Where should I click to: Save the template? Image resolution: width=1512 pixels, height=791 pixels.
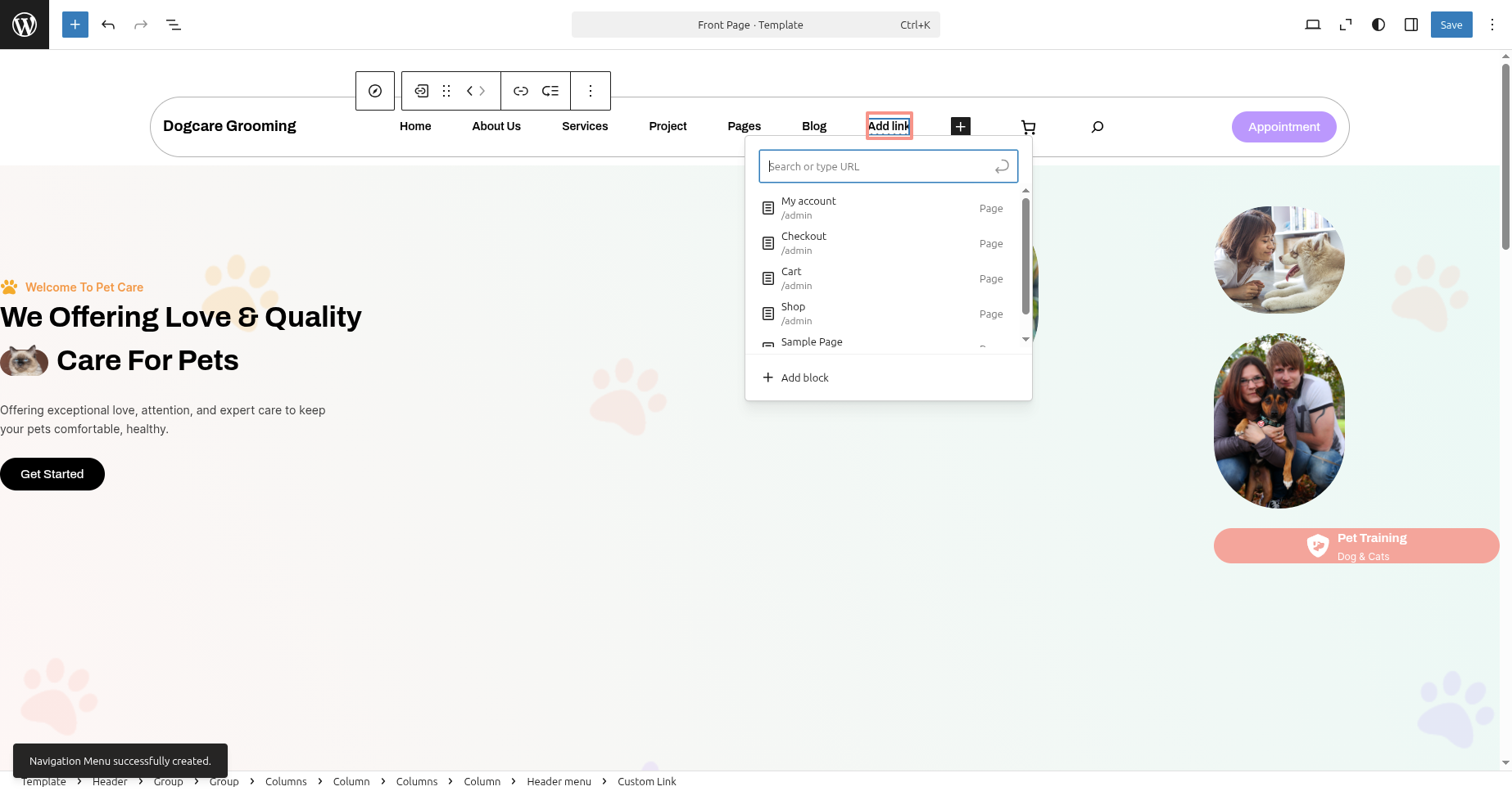1451,25
